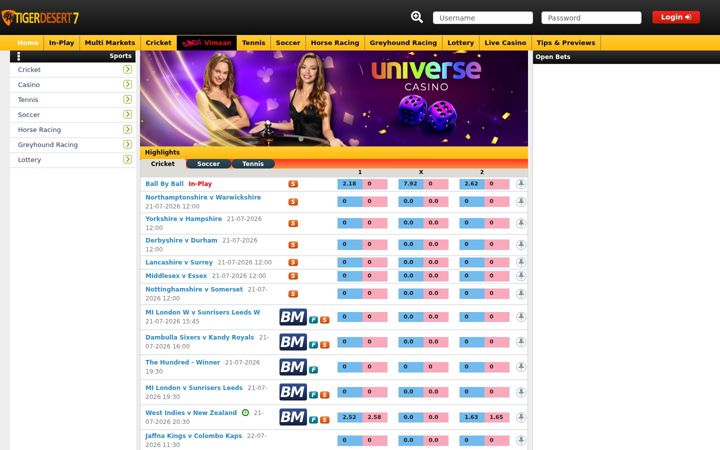
Task: Click the S icon for Lancashire v Surrey
Action: [293, 262]
